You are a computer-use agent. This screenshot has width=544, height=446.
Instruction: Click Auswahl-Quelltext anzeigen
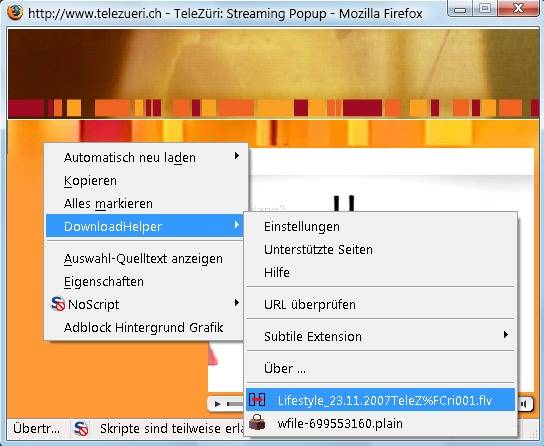click(144, 259)
